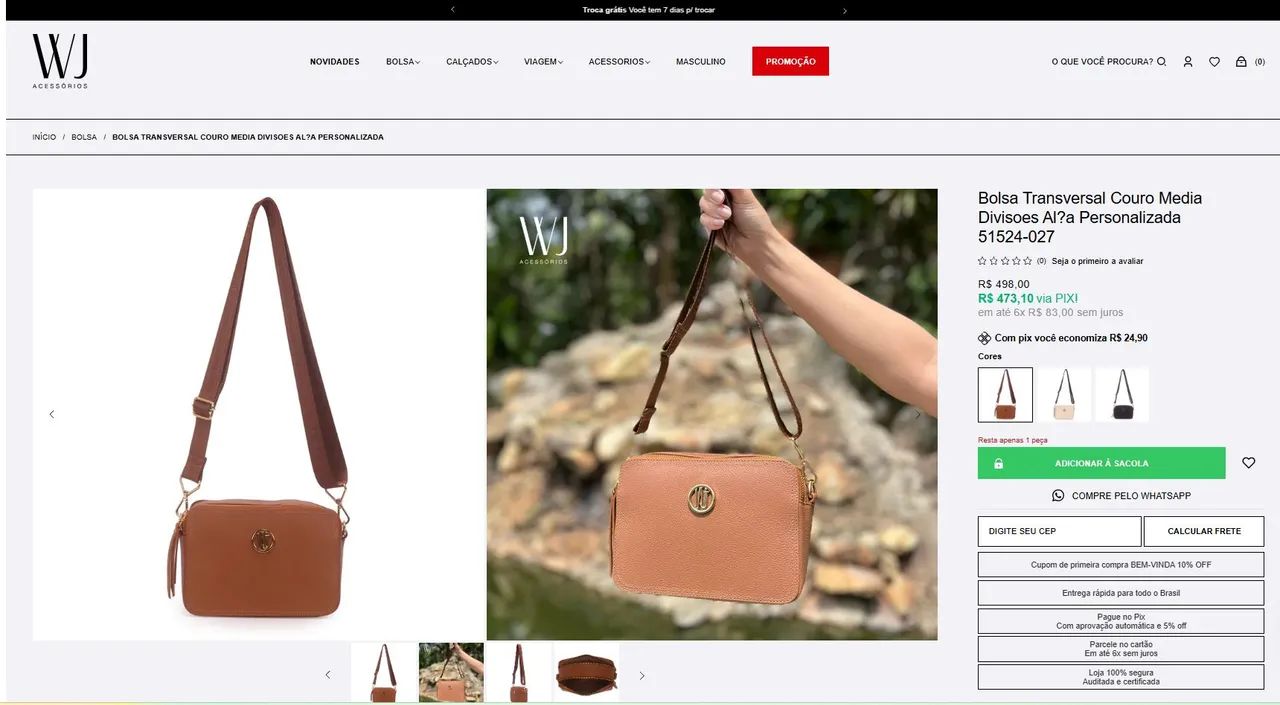Select first thumbnail of brown bag with strap
This screenshot has height=705, width=1280.
[384, 673]
